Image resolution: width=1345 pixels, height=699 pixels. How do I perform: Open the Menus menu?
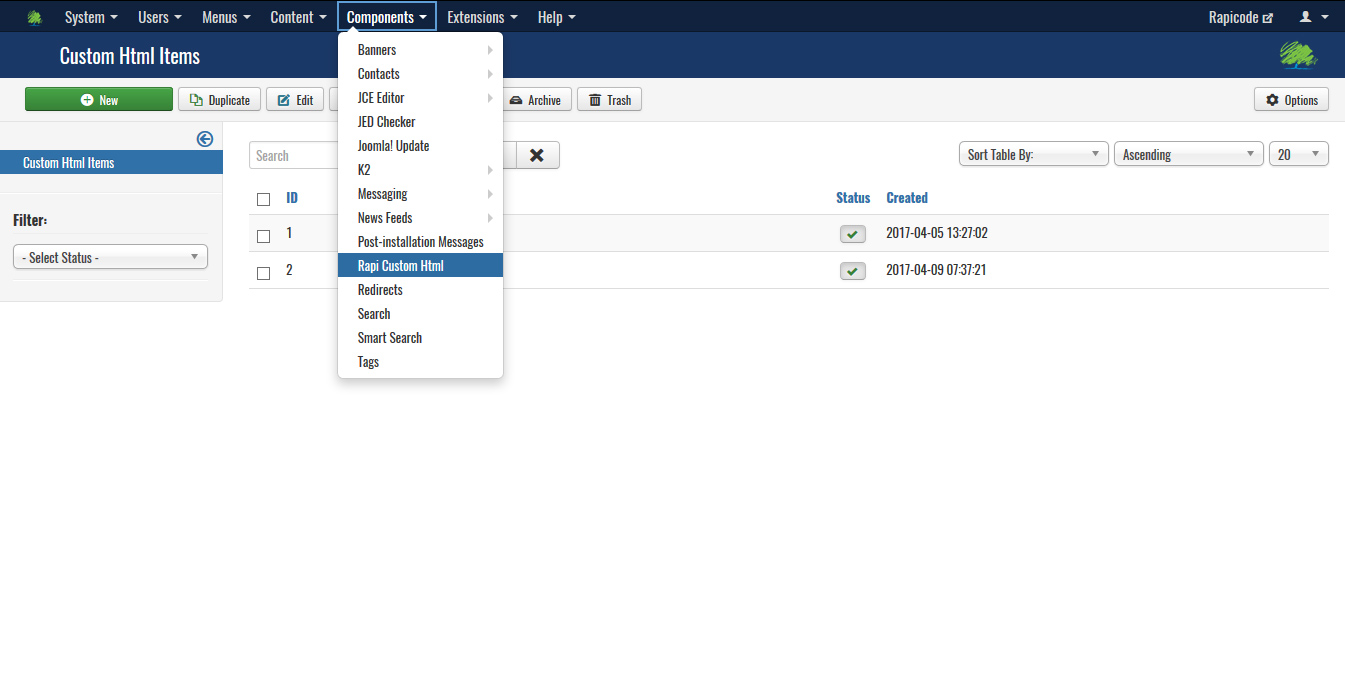tap(226, 17)
